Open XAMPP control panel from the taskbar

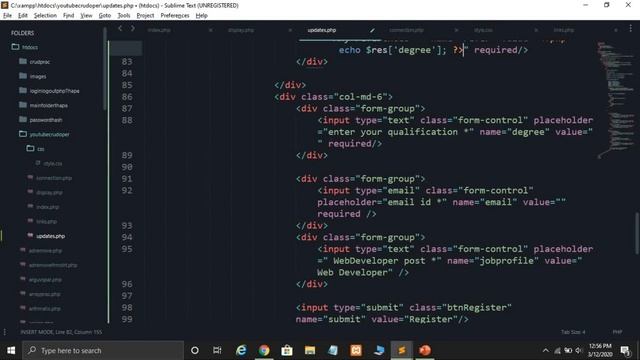point(356,350)
